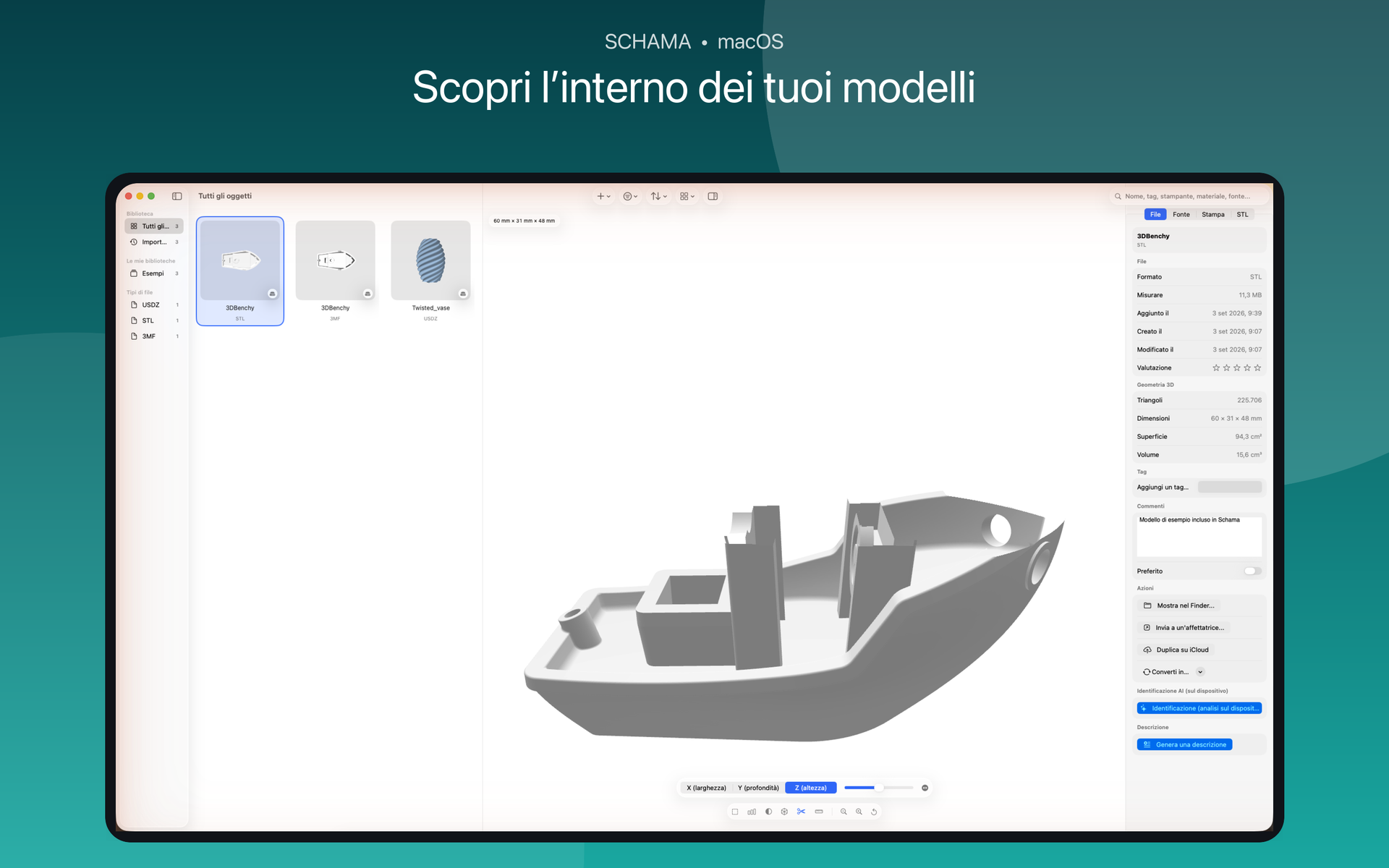Switch to the Fonte tab
1389x868 pixels.
1181,215
